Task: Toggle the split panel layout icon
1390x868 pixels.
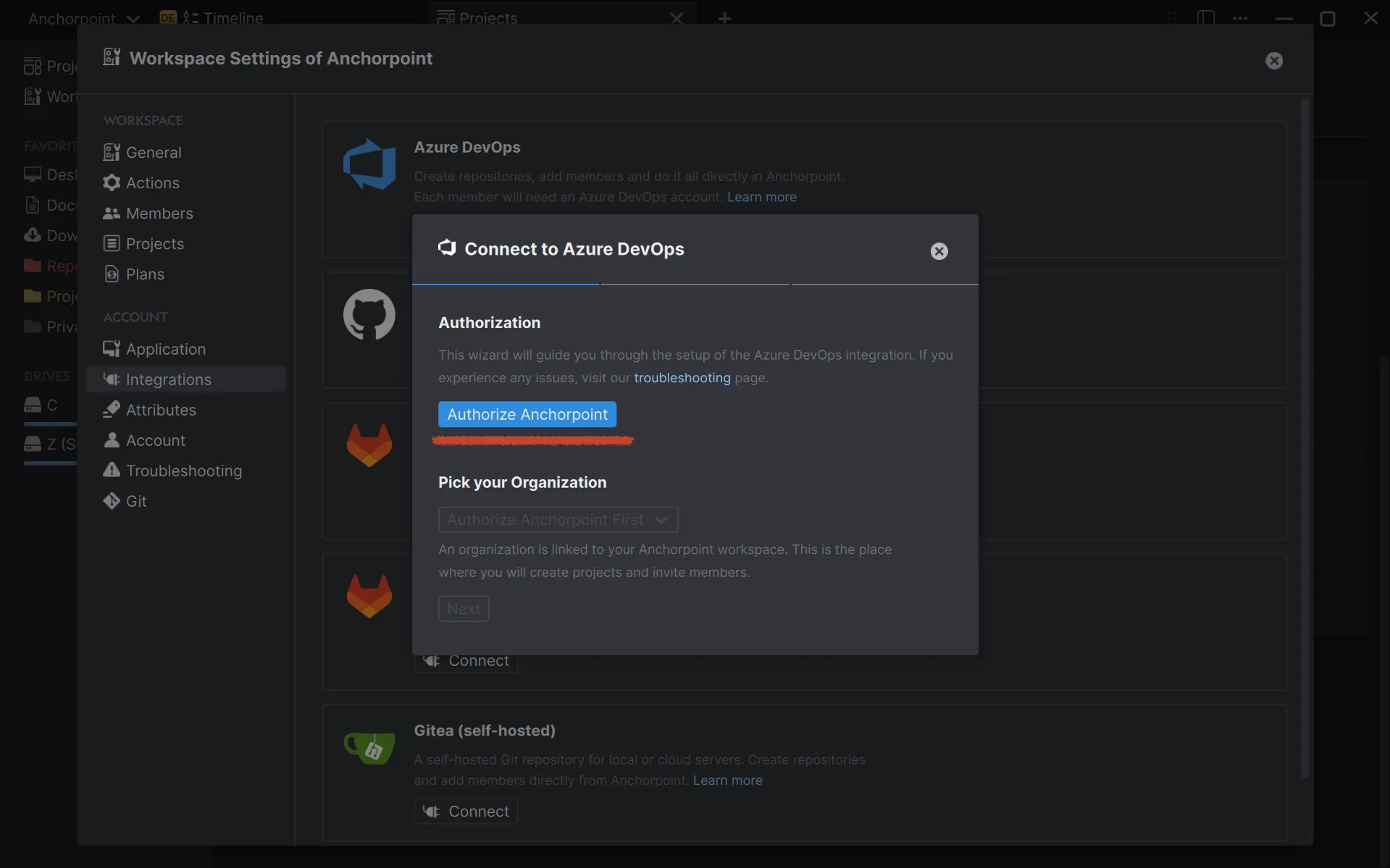Action: [x=1205, y=18]
